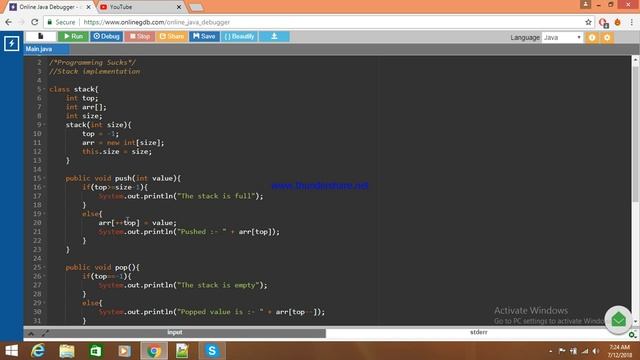Screen dimensions: 640x360
Task: Click the volume speaker tray icon
Action: tap(596, 351)
